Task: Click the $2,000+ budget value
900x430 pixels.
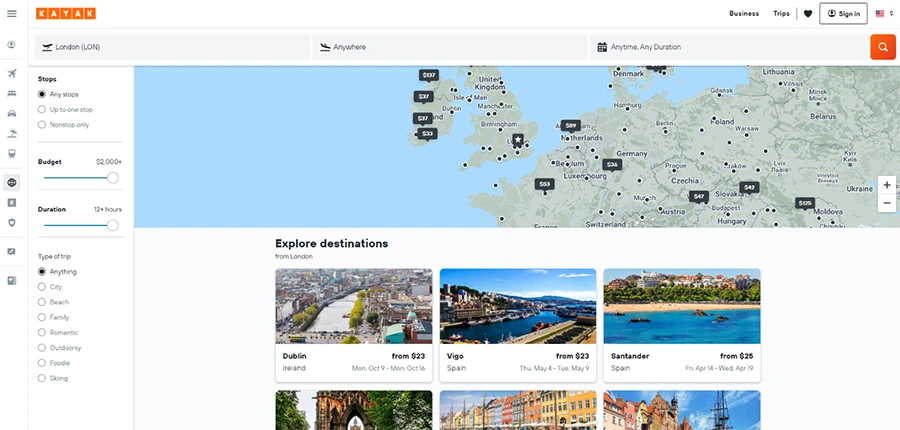Action: (108, 162)
